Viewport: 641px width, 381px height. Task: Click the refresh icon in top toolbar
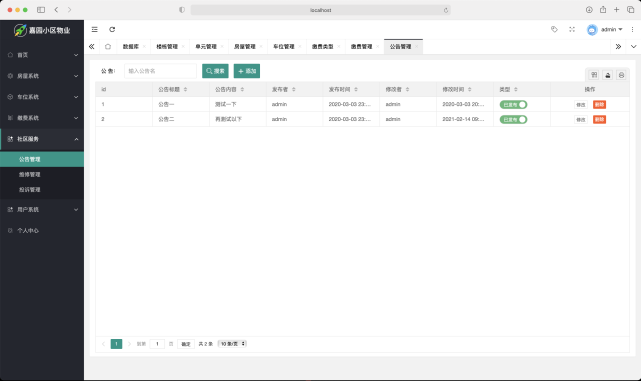pos(112,29)
